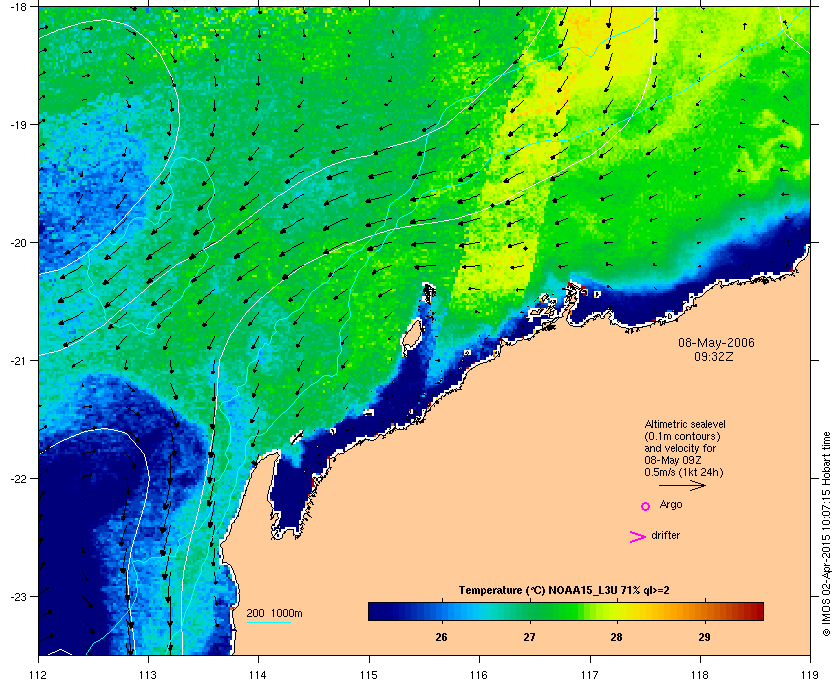Click the IMOS copyright timestamp text
840x680 pixels.
827,535
